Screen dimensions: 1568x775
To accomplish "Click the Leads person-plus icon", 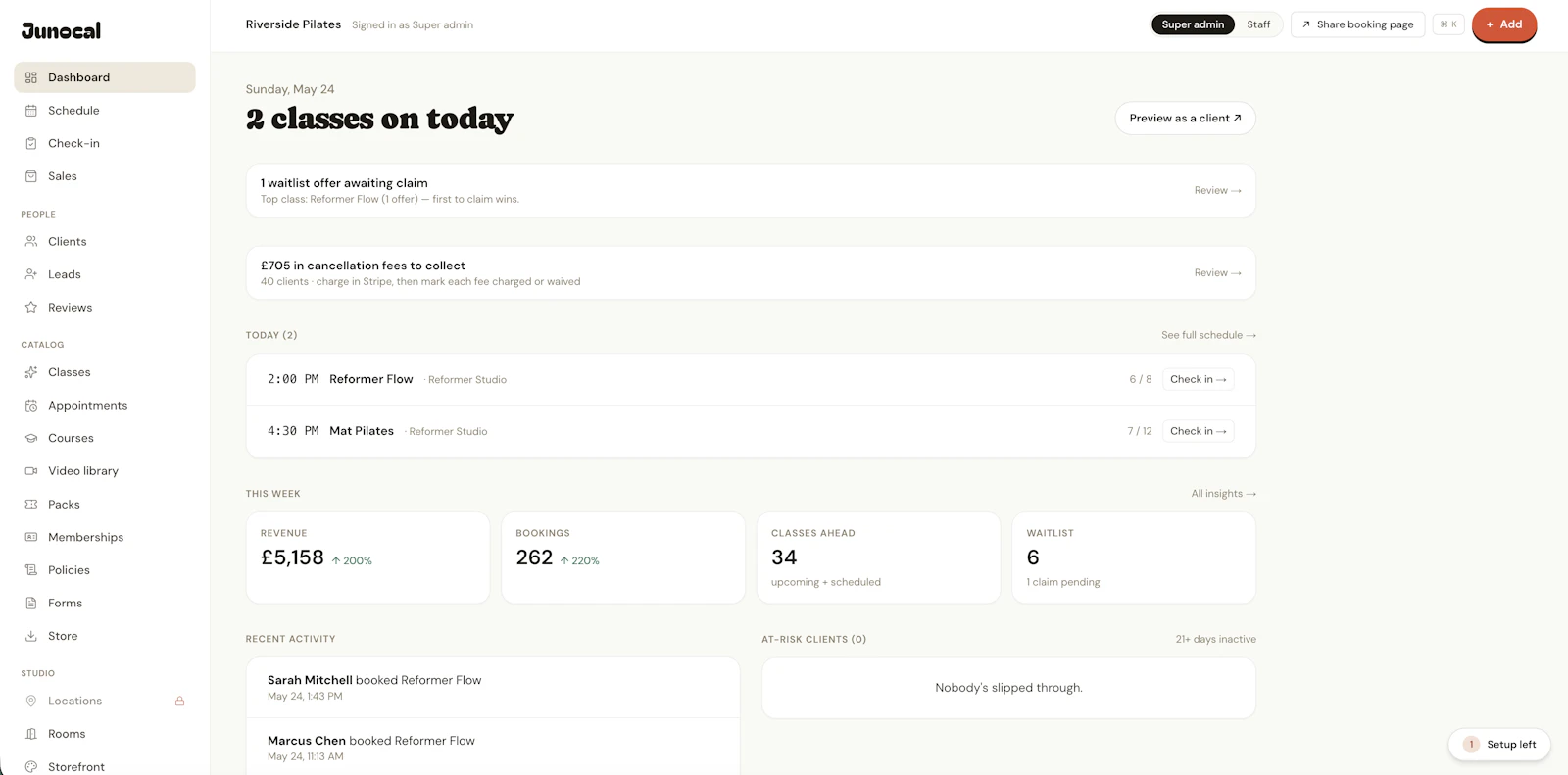I will pos(31,274).
